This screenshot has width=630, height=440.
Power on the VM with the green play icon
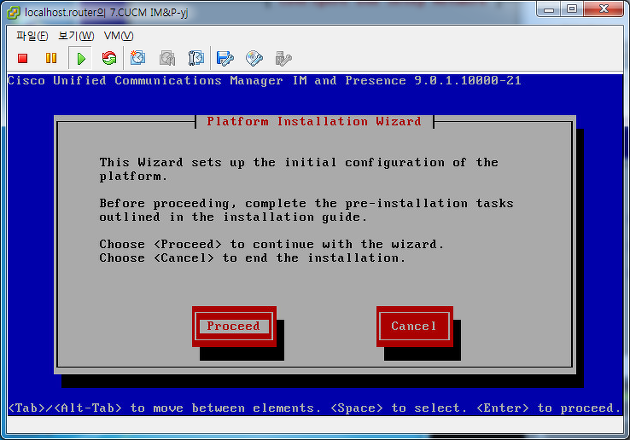click(81, 59)
